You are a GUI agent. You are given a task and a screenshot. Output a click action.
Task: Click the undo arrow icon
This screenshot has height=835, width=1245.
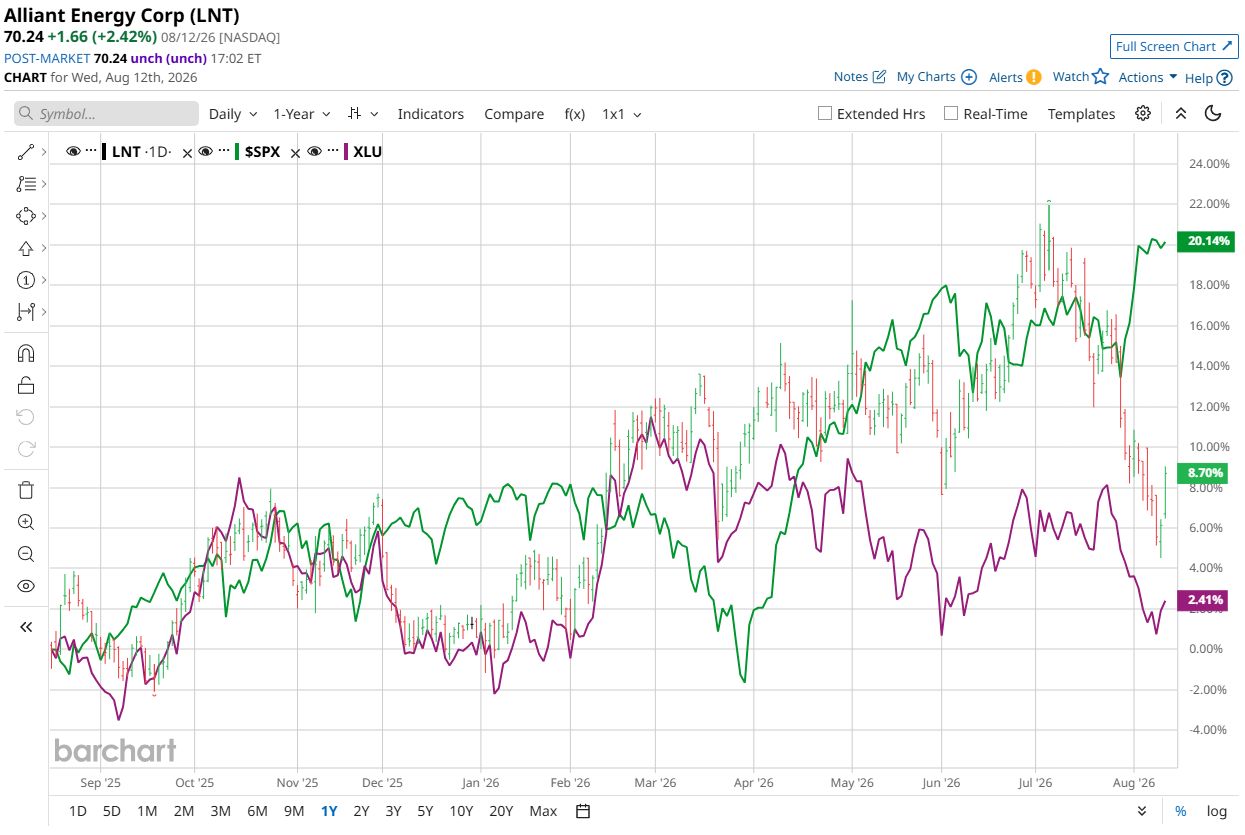click(x=26, y=417)
